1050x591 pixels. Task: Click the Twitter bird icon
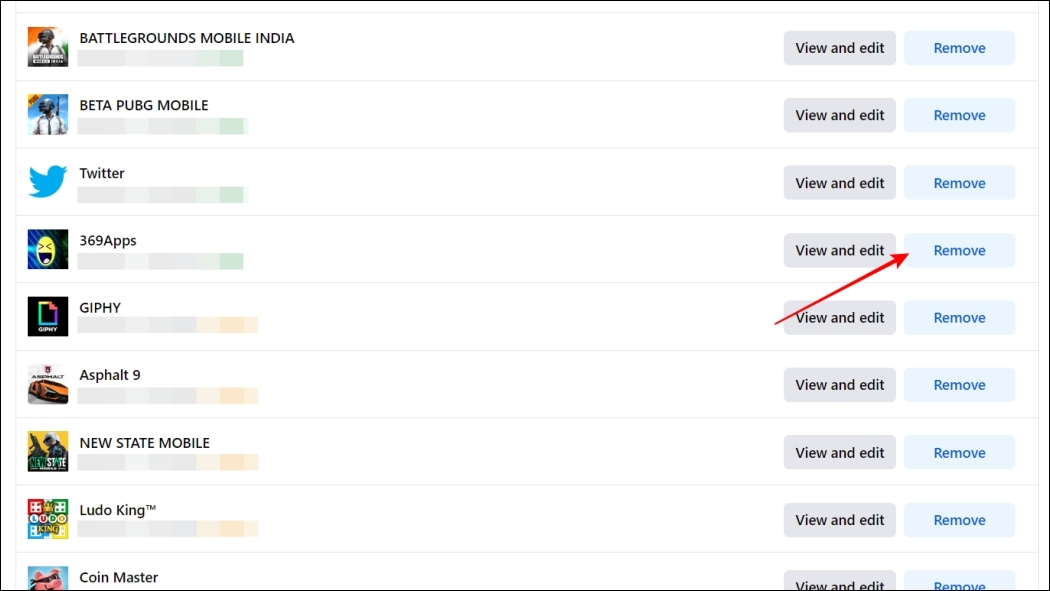click(x=48, y=182)
